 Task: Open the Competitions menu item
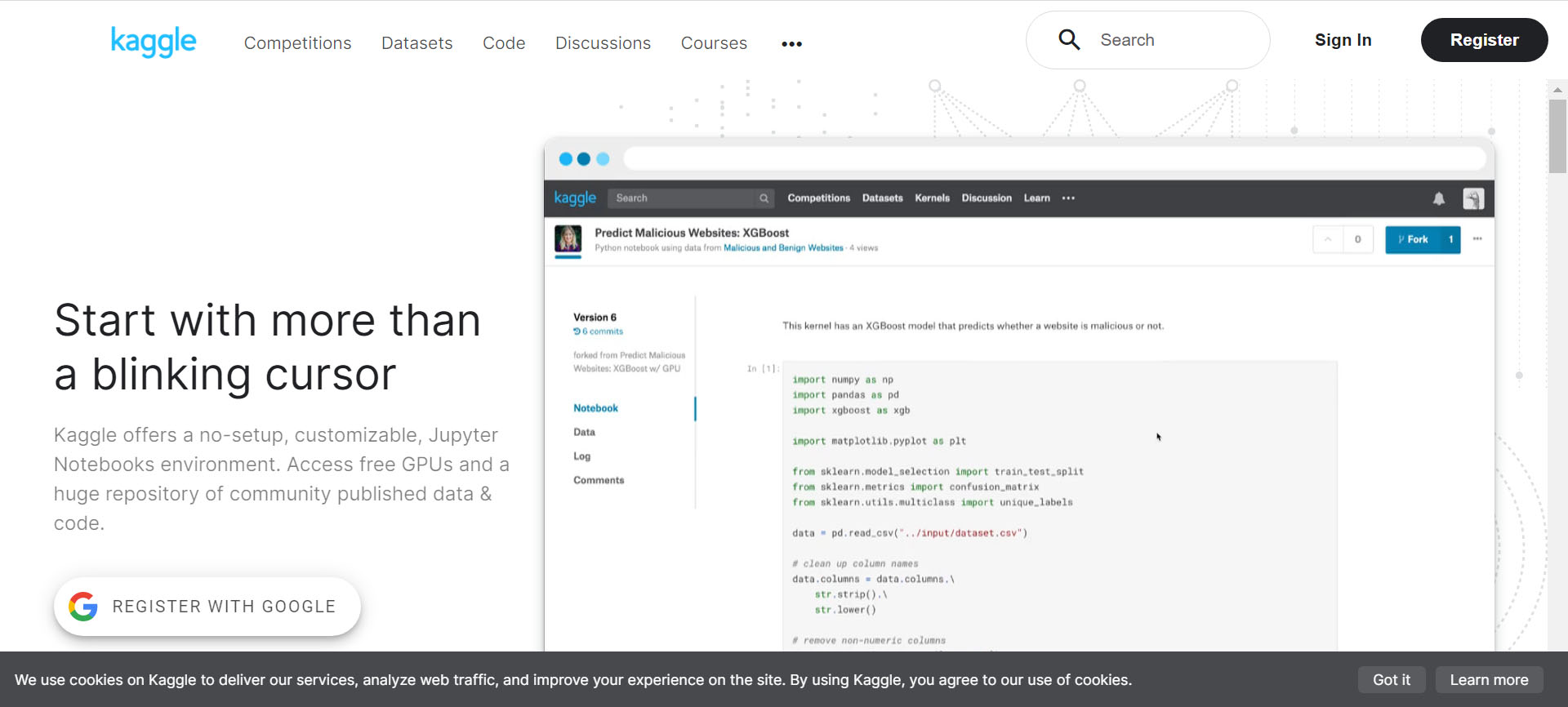pos(297,43)
